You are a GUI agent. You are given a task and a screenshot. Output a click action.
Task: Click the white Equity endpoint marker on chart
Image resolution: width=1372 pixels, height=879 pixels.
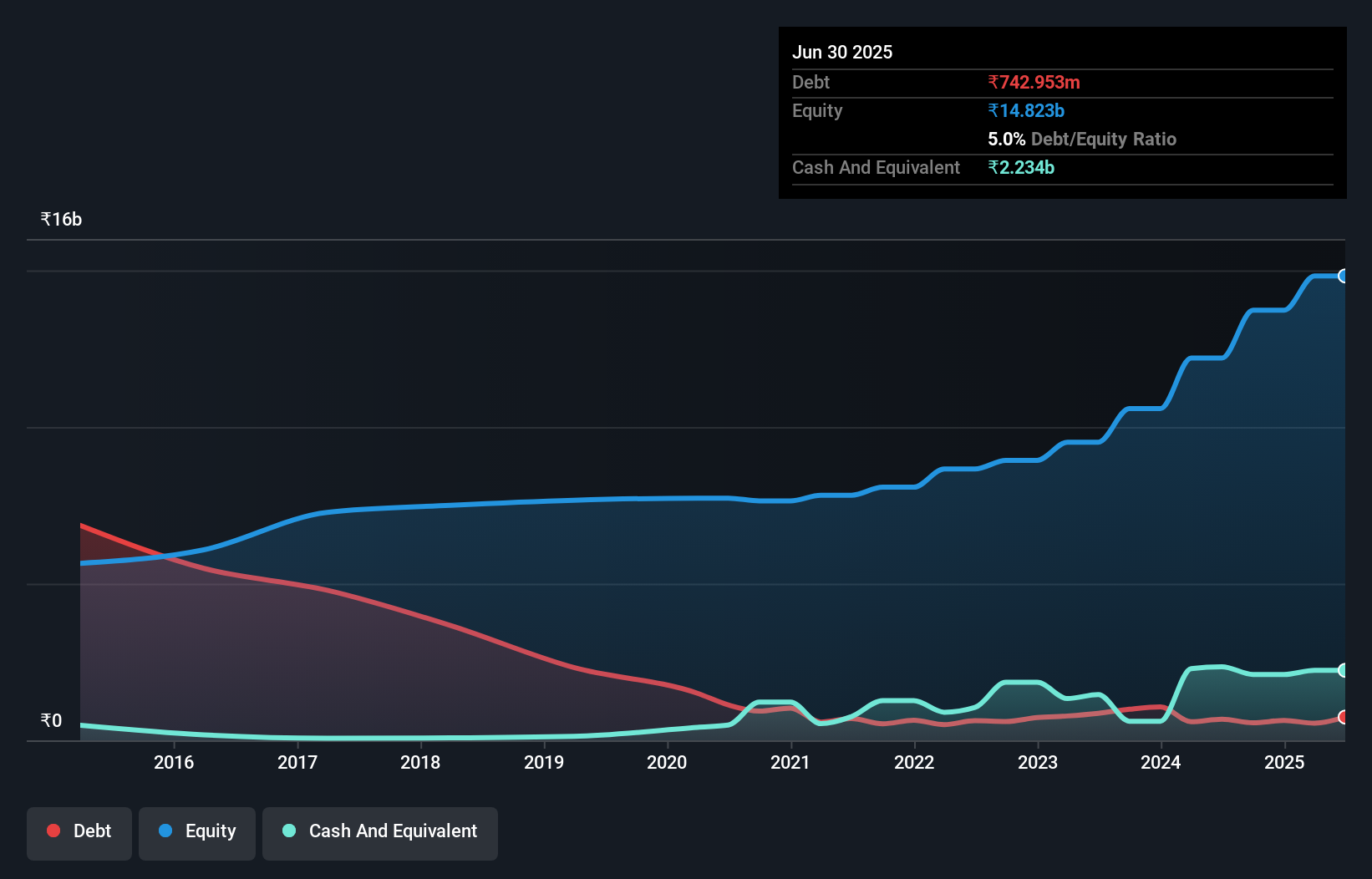tap(1342, 275)
